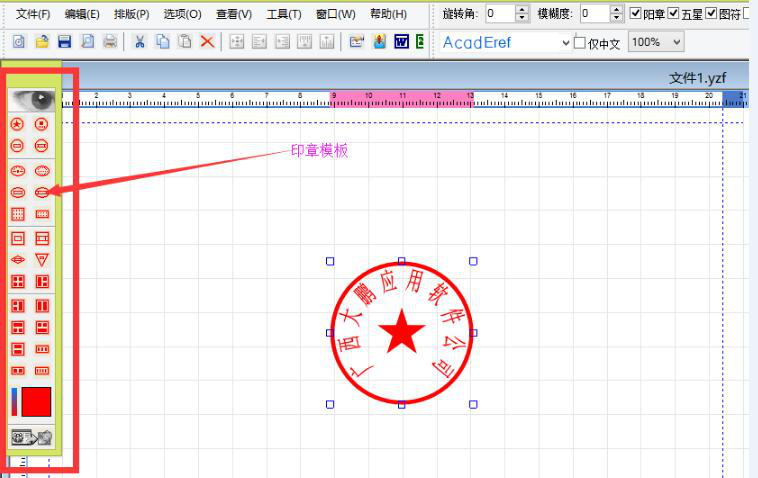The width and height of the screenshot is (758, 478).
Task: Select the 文件1.yzf document title
Action: tap(697, 78)
